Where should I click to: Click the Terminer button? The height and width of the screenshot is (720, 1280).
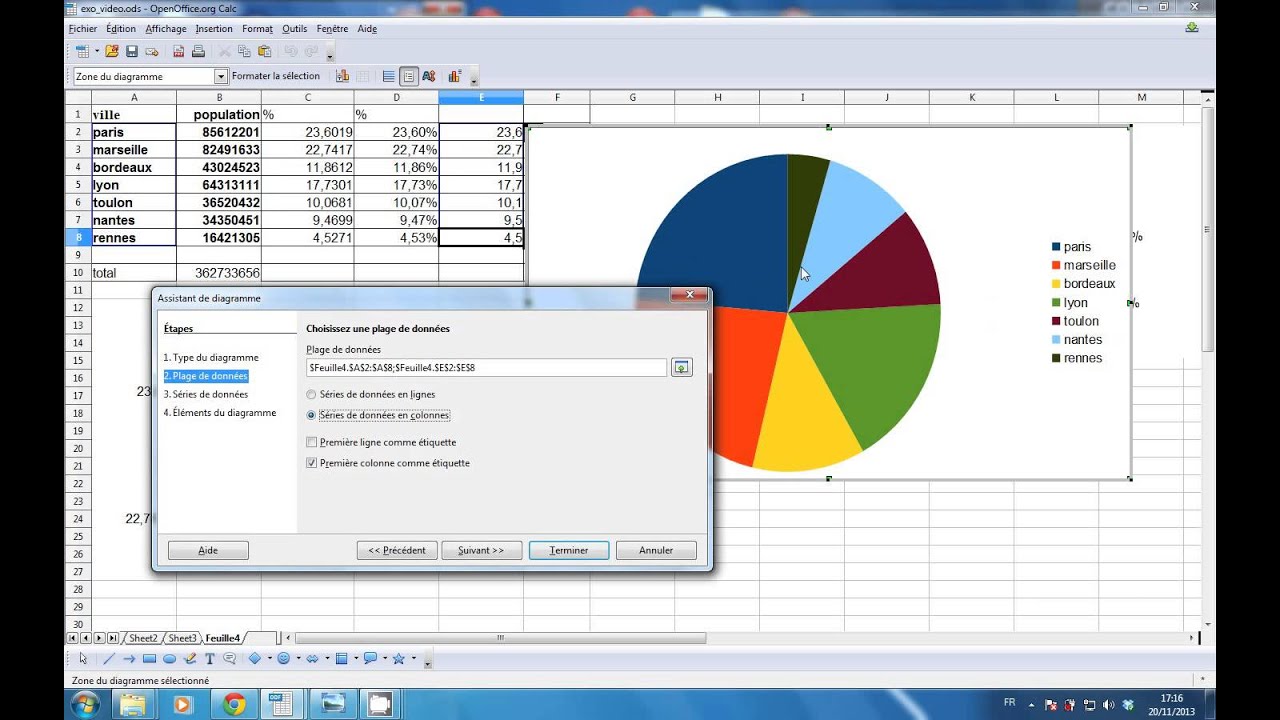click(x=569, y=550)
